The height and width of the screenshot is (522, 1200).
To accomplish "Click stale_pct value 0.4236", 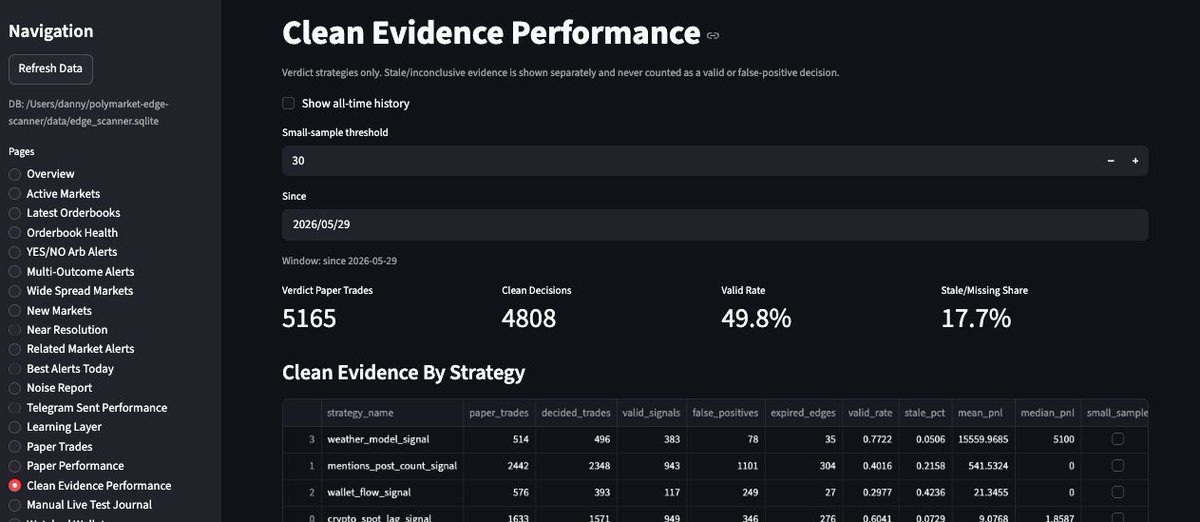I will pos(925,492).
